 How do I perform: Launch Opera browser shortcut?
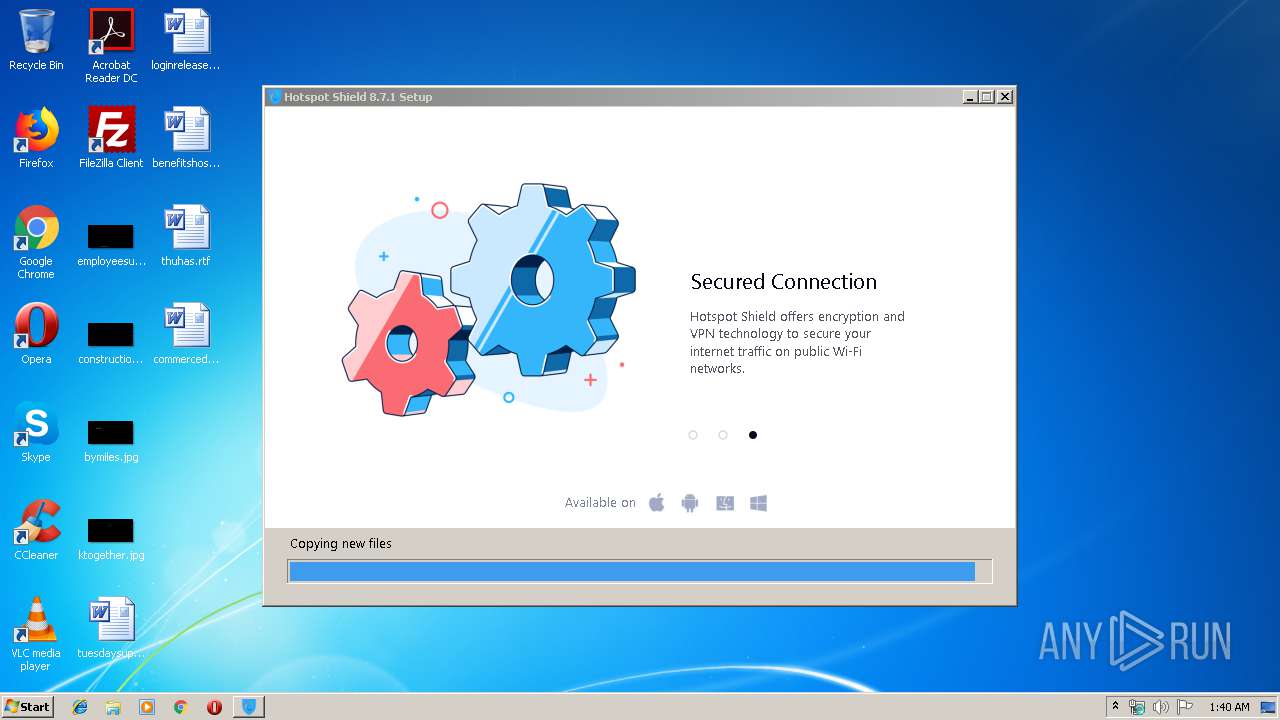click(36, 334)
